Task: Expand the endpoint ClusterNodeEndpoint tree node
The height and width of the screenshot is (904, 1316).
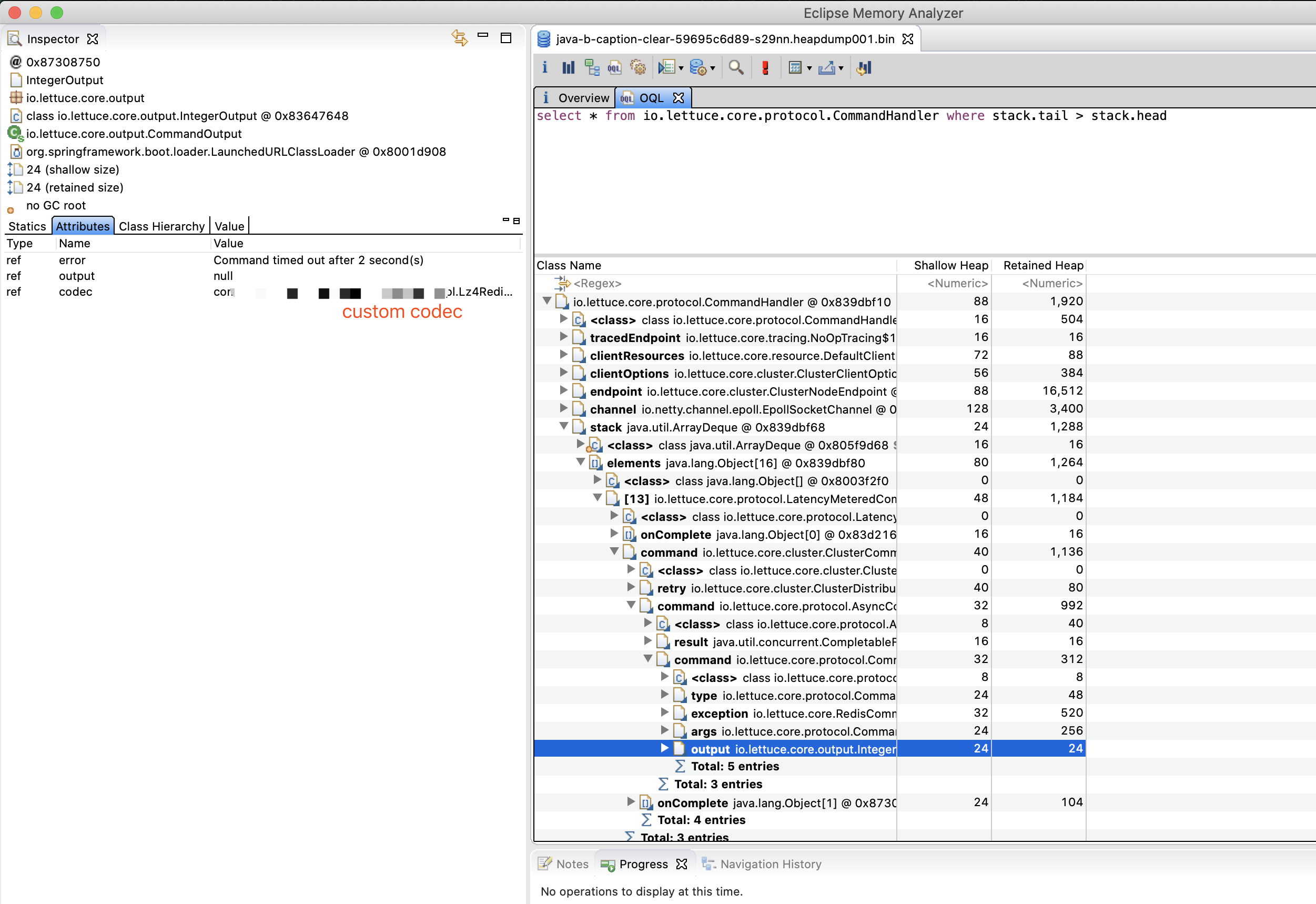Action: 563,391
